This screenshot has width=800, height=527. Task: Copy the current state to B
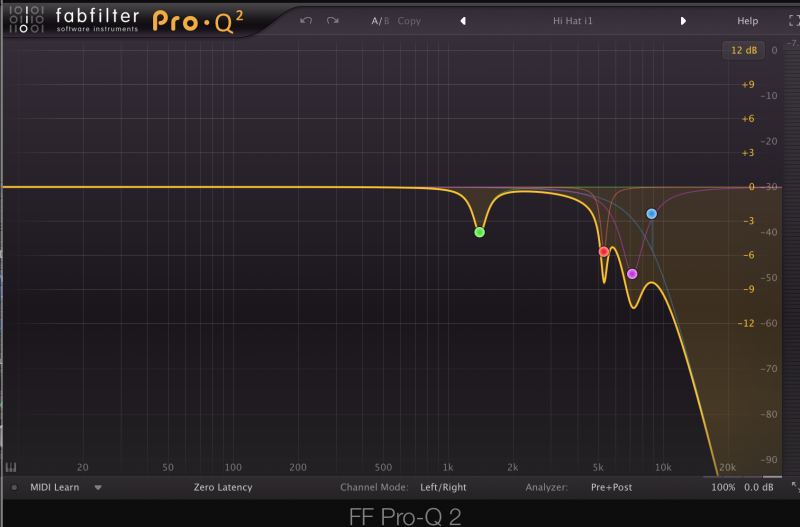click(409, 21)
